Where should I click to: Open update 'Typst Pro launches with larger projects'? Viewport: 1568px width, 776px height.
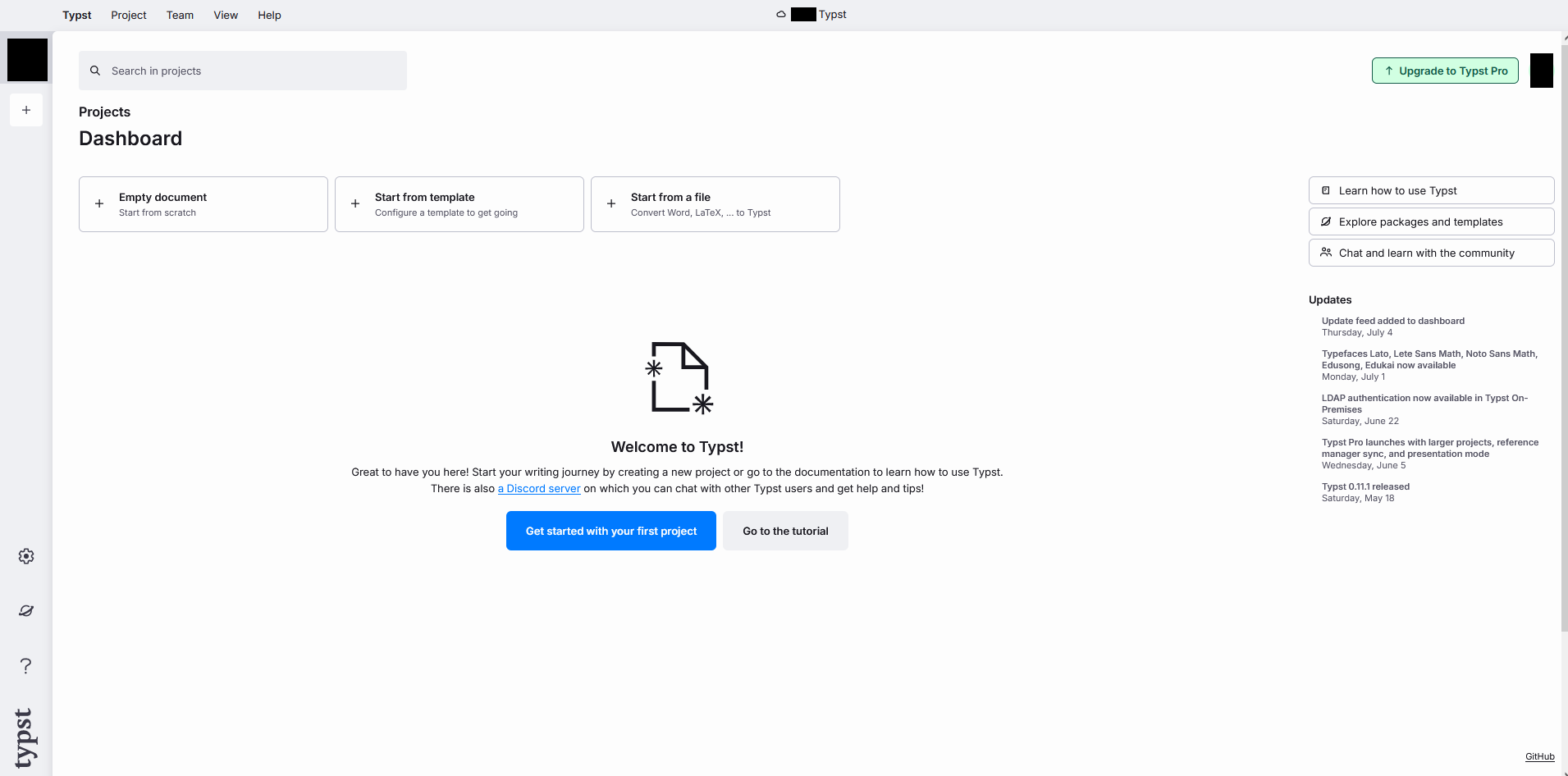point(1430,454)
